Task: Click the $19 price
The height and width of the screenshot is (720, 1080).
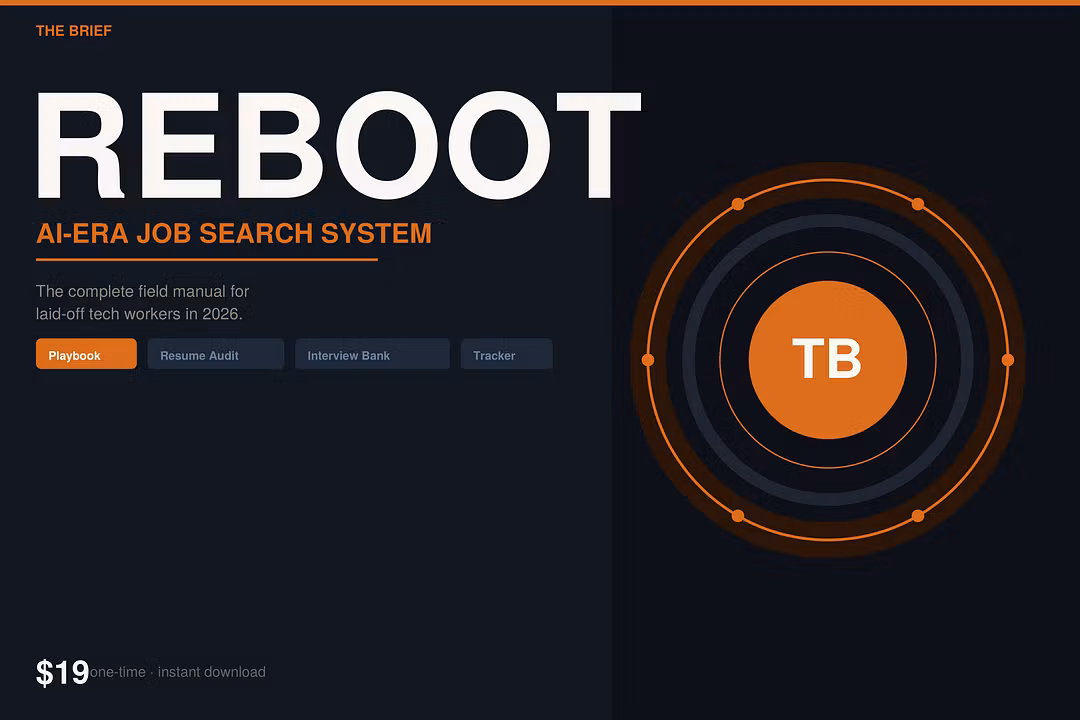Action: 62,672
